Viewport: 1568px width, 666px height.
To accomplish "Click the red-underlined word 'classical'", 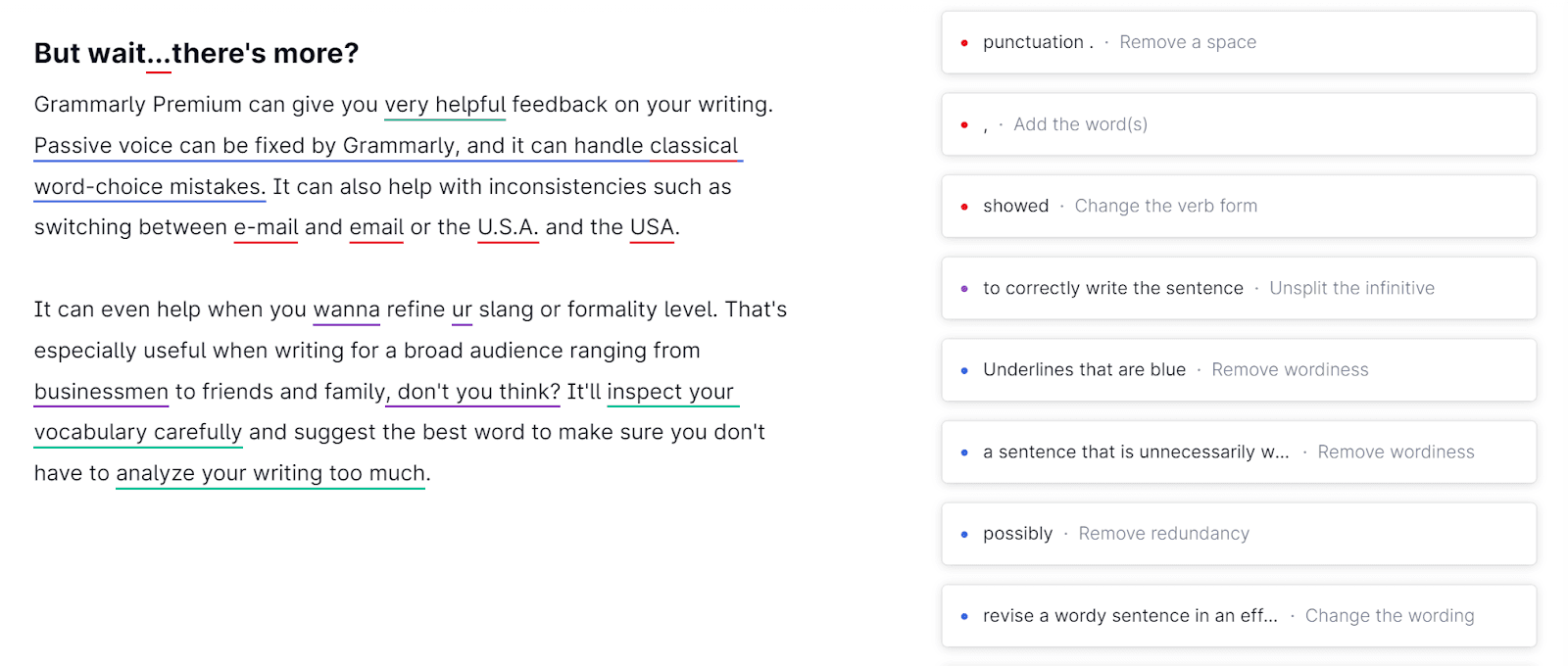I will click(x=693, y=146).
